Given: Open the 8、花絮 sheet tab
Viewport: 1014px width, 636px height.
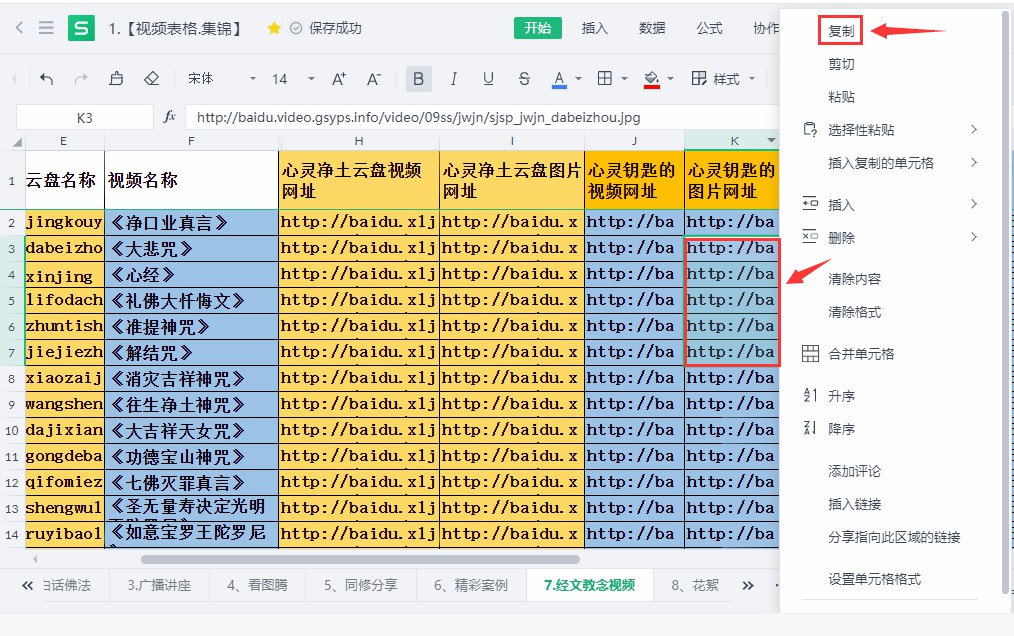Looking at the screenshot, I should click(x=695, y=586).
